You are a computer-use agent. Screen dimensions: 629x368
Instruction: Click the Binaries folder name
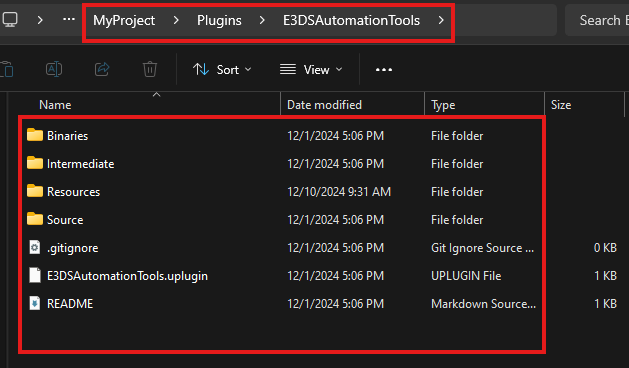pyautogui.click(x=67, y=136)
